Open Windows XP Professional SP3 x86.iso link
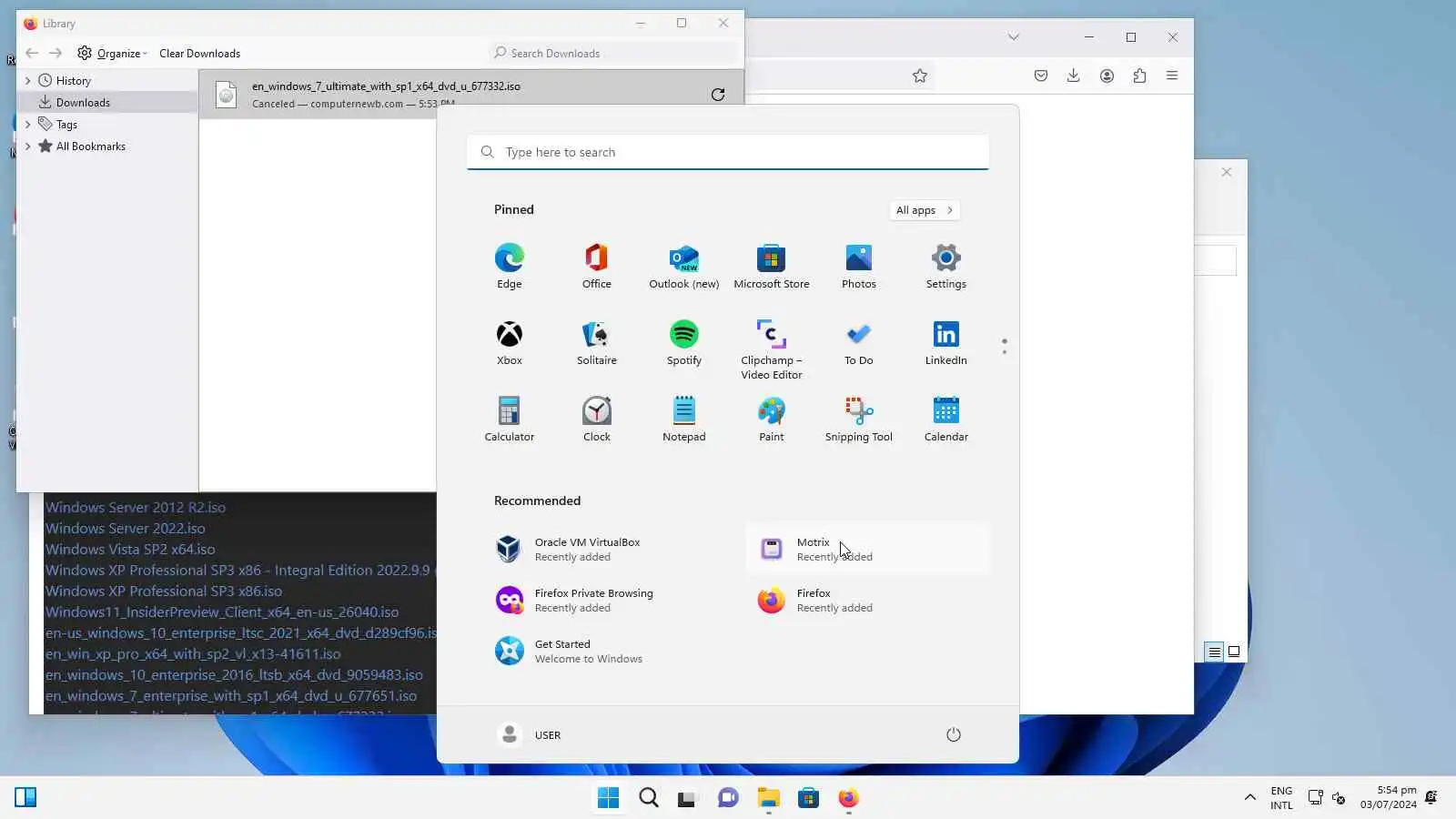 click(164, 591)
